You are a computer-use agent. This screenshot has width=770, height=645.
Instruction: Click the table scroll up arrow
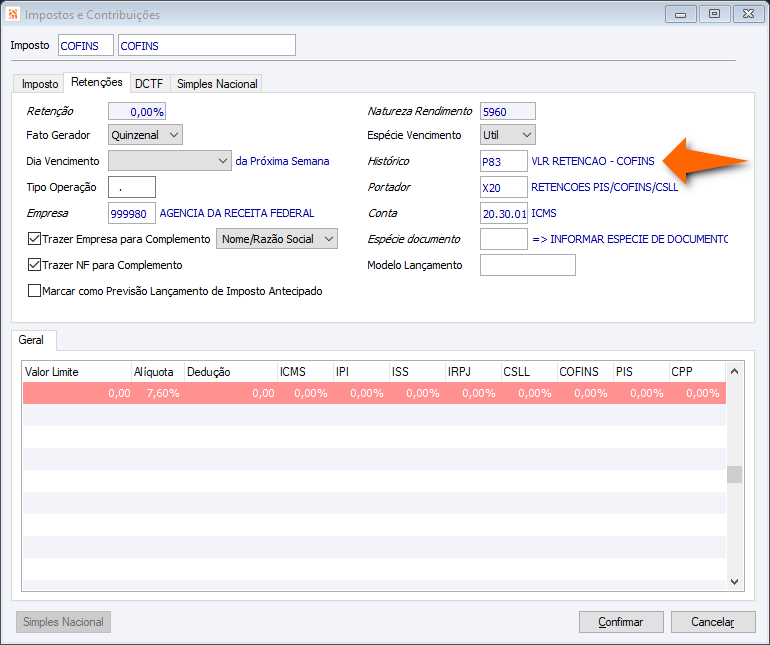735,372
